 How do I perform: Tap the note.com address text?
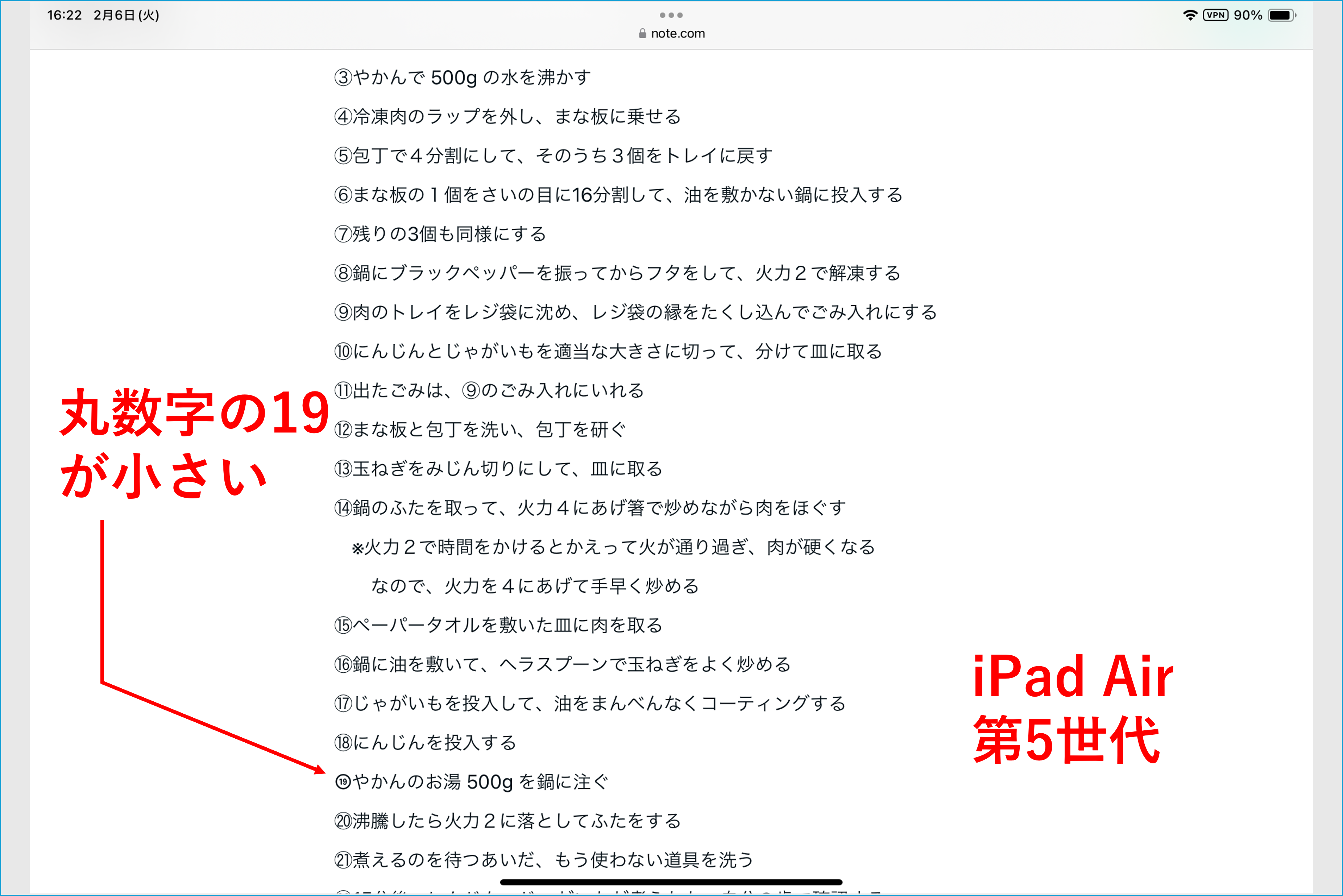[678, 34]
